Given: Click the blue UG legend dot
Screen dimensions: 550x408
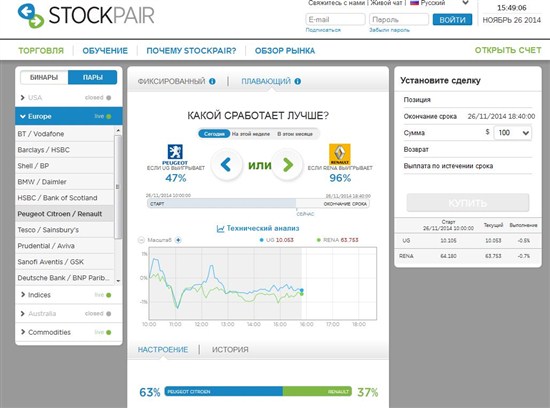Looking at the screenshot, I should (x=261, y=240).
